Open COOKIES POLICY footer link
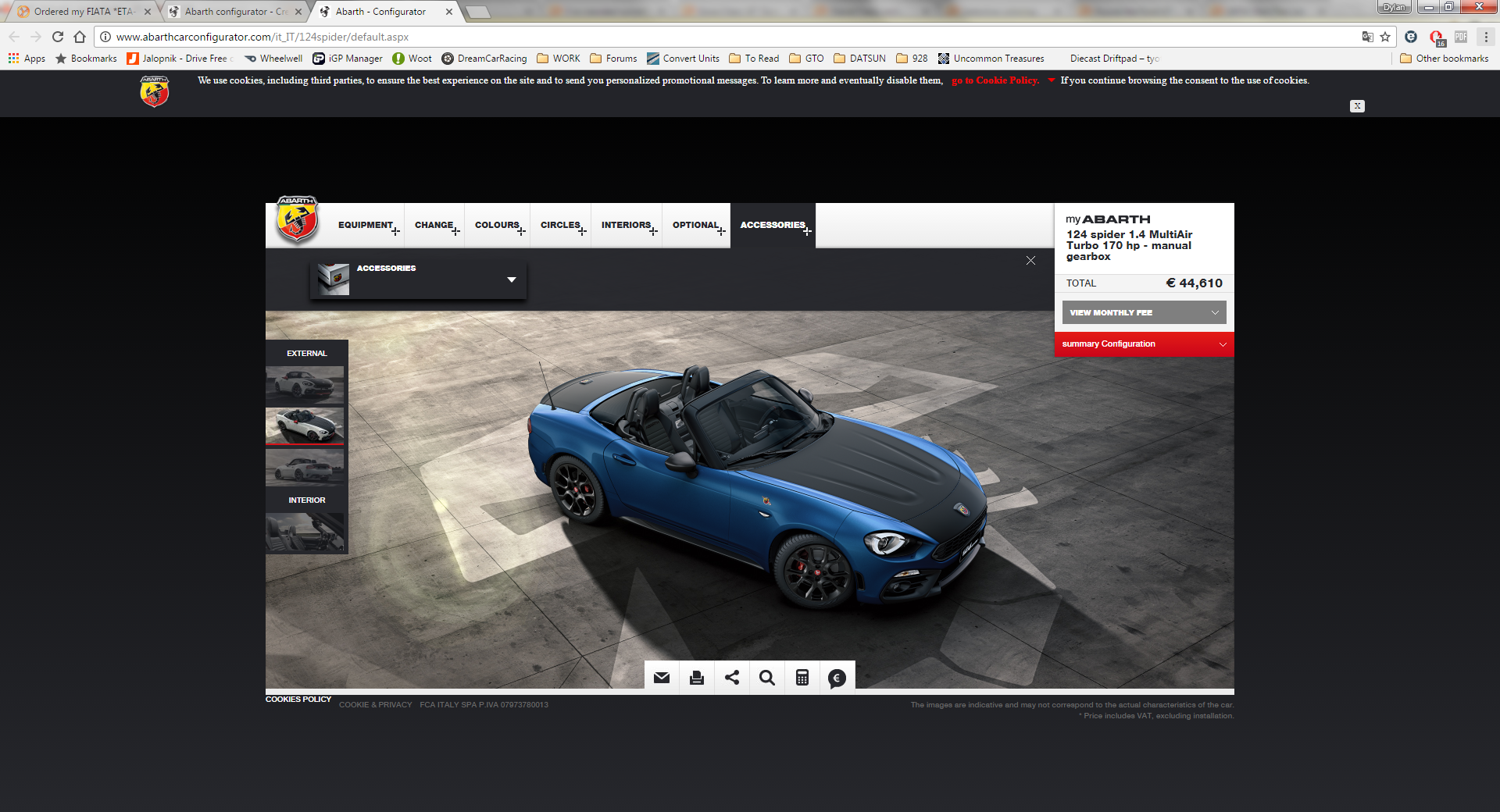This screenshot has width=1500, height=812. [298, 700]
